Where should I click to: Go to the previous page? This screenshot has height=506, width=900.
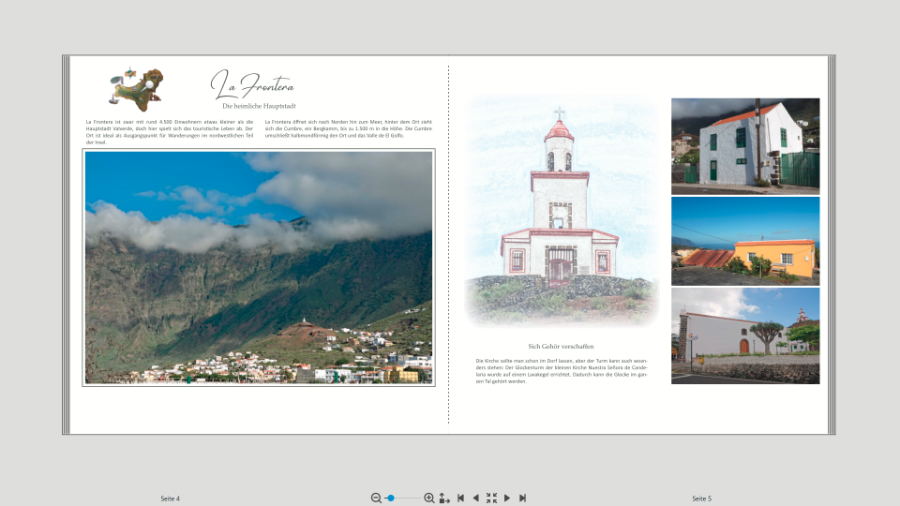pos(476,498)
